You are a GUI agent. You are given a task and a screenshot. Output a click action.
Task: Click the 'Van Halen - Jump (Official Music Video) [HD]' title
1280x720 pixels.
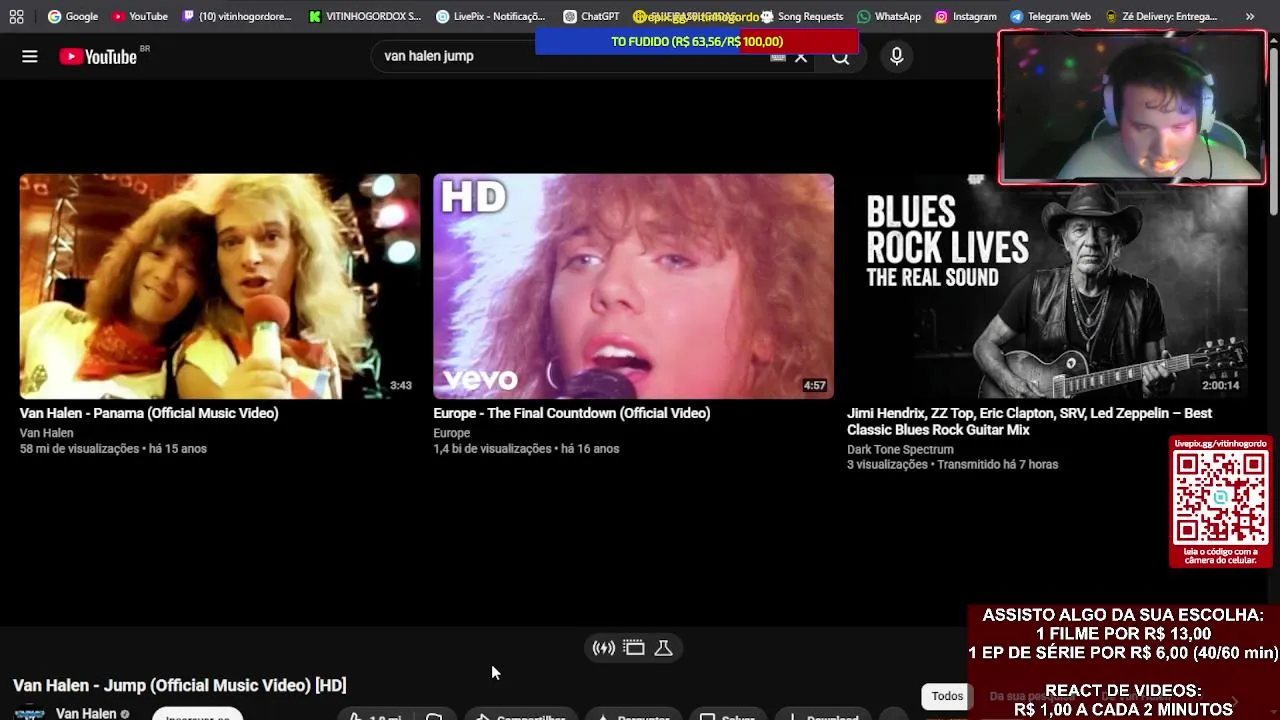pos(180,685)
